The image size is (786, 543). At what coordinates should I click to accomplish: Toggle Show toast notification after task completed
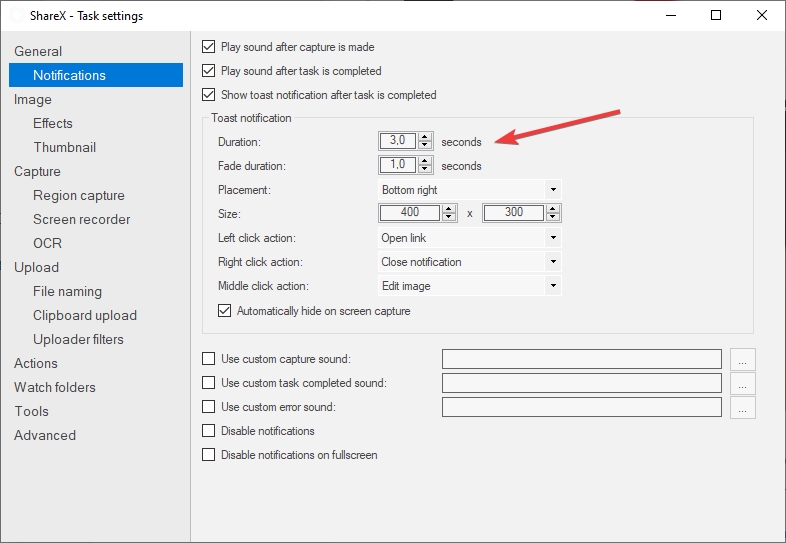(209, 95)
